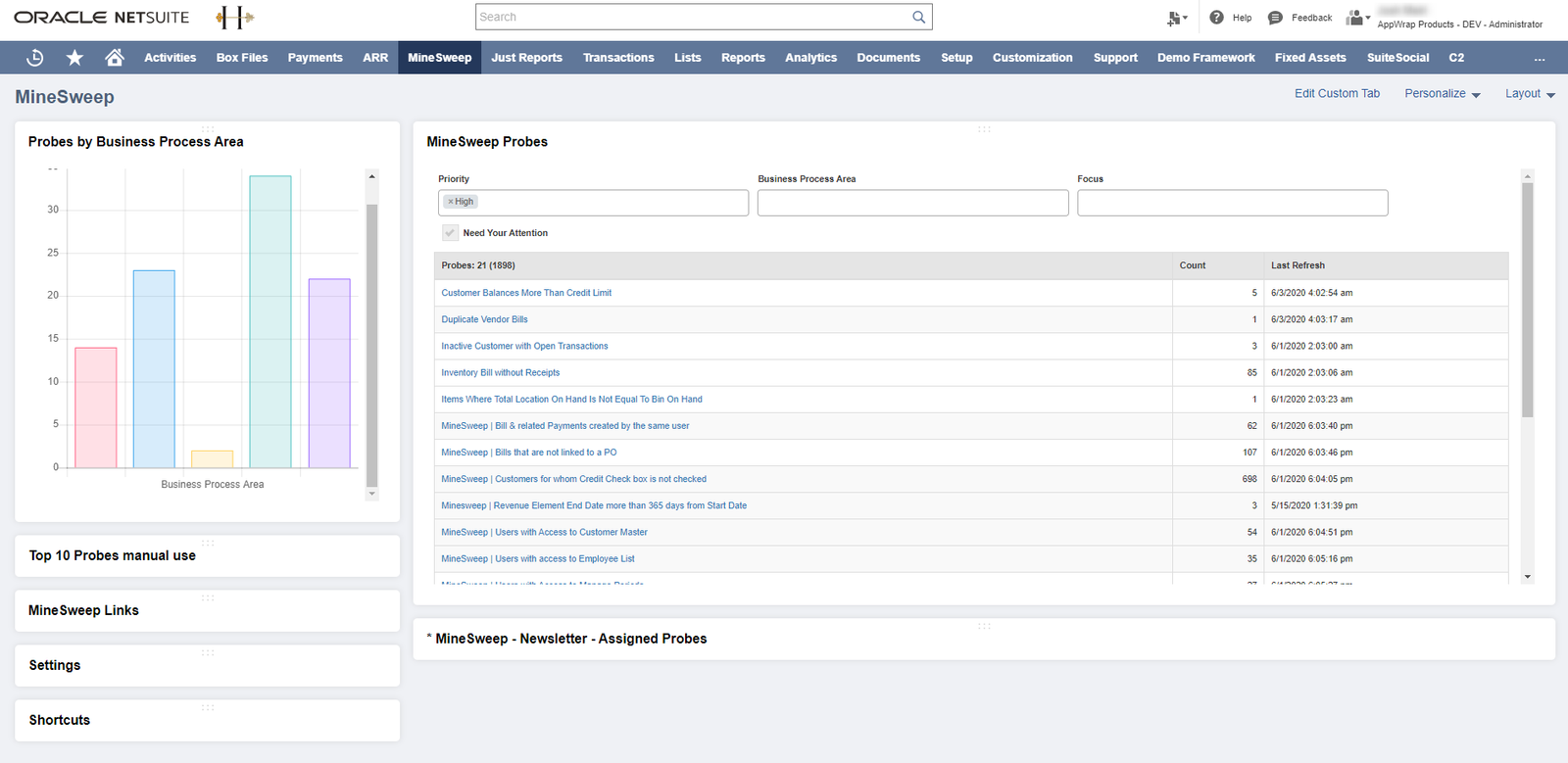
Task: Click the small yellow chart bar
Action: 213,459
